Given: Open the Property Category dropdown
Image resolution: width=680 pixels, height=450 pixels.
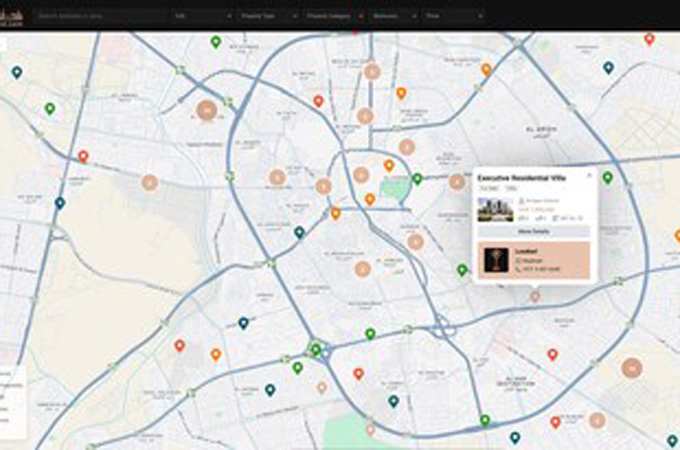Looking at the screenshot, I should pos(332,16).
